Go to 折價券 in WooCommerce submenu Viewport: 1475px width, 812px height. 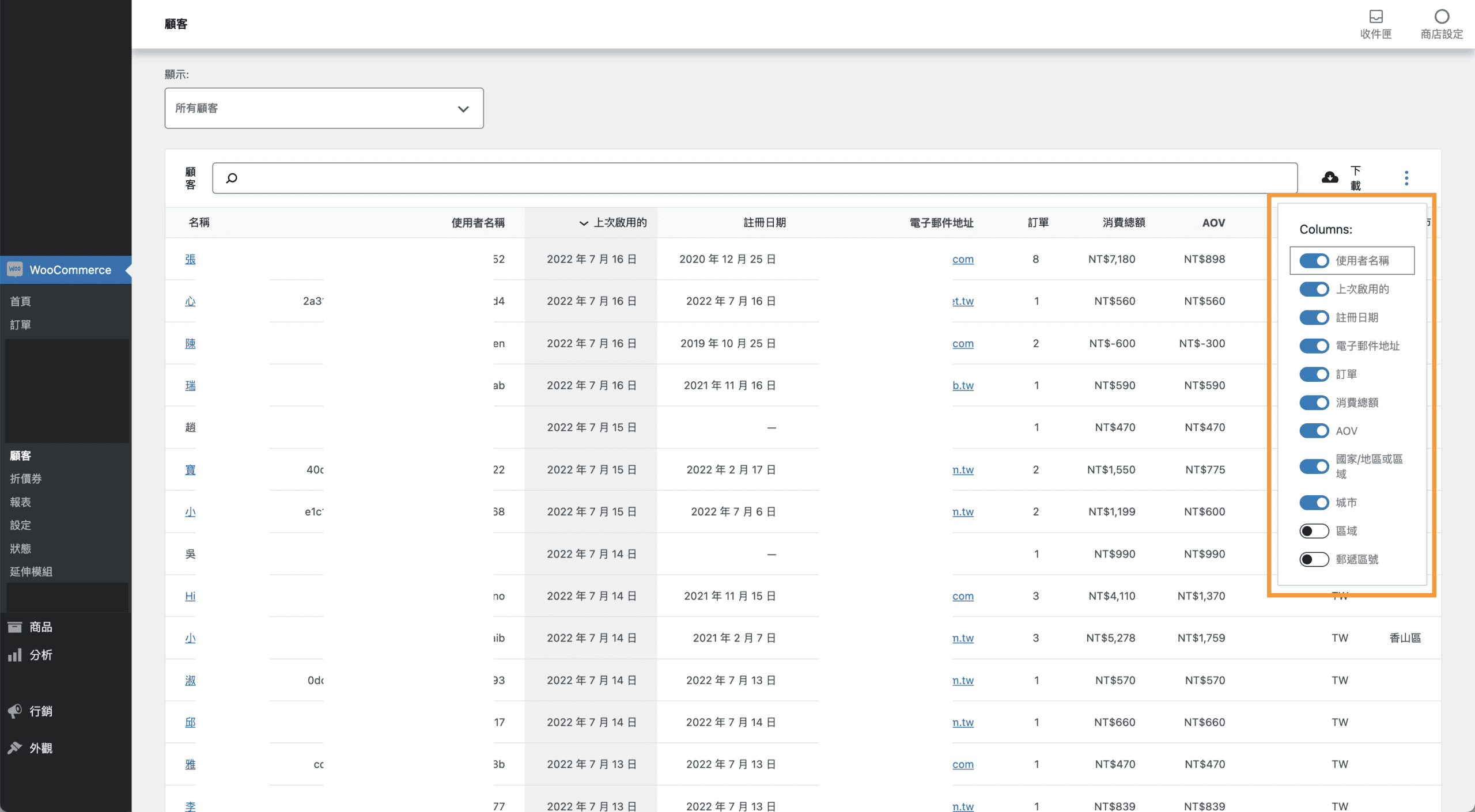pos(26,479)
